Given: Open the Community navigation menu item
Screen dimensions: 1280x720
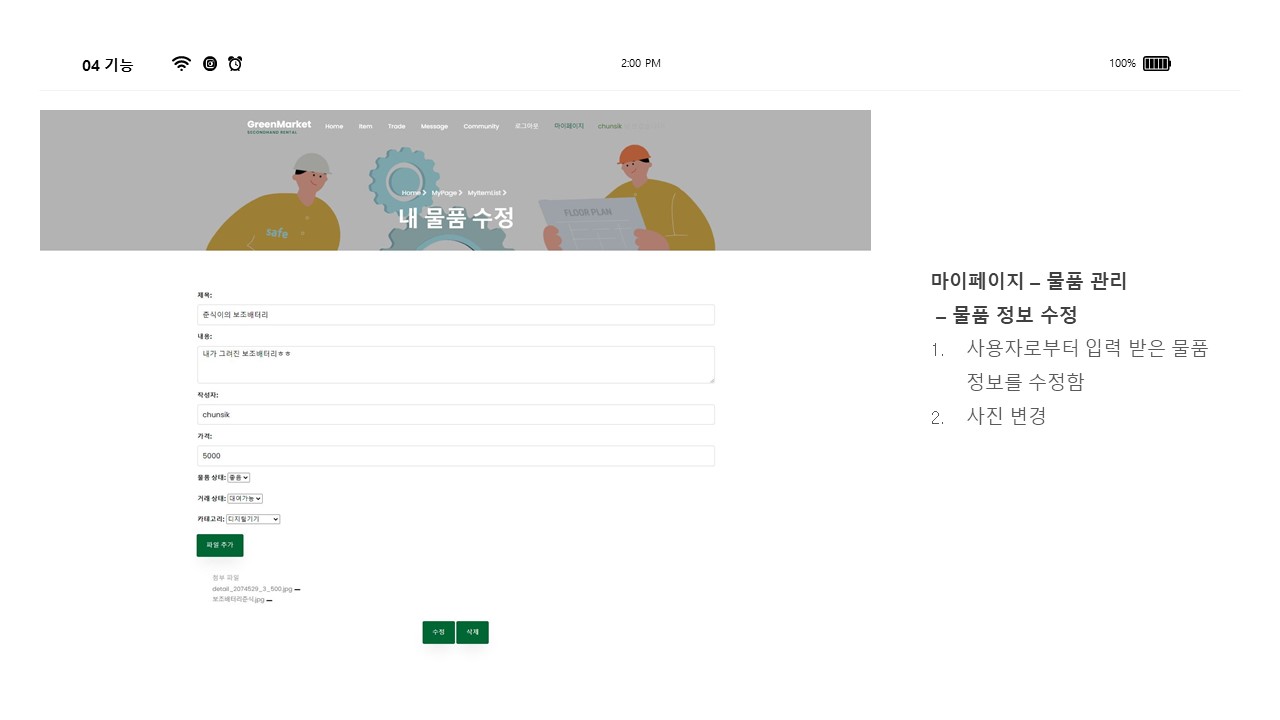Looking at the screenshot, I should pyautogui.click(x=481, y=125).
